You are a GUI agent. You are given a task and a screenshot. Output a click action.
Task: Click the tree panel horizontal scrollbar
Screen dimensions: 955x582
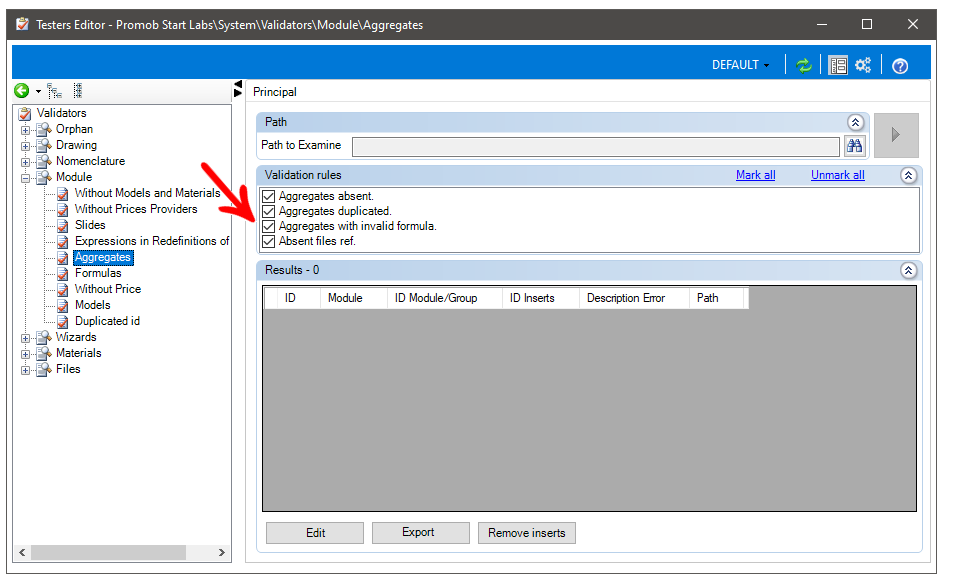pos(110,553)
